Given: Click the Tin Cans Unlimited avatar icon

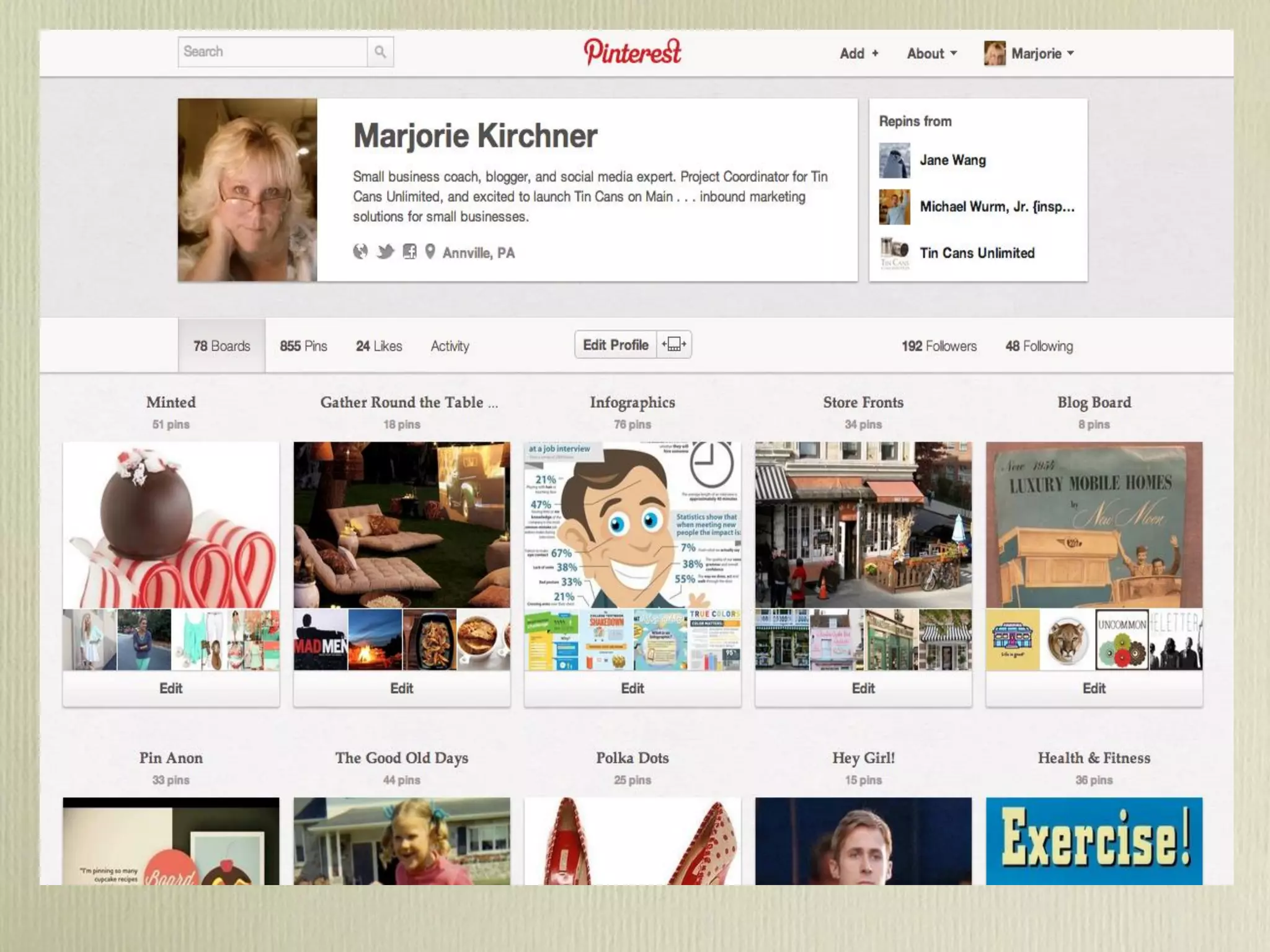Looking at the screenshot, I should tap(894, 253).
